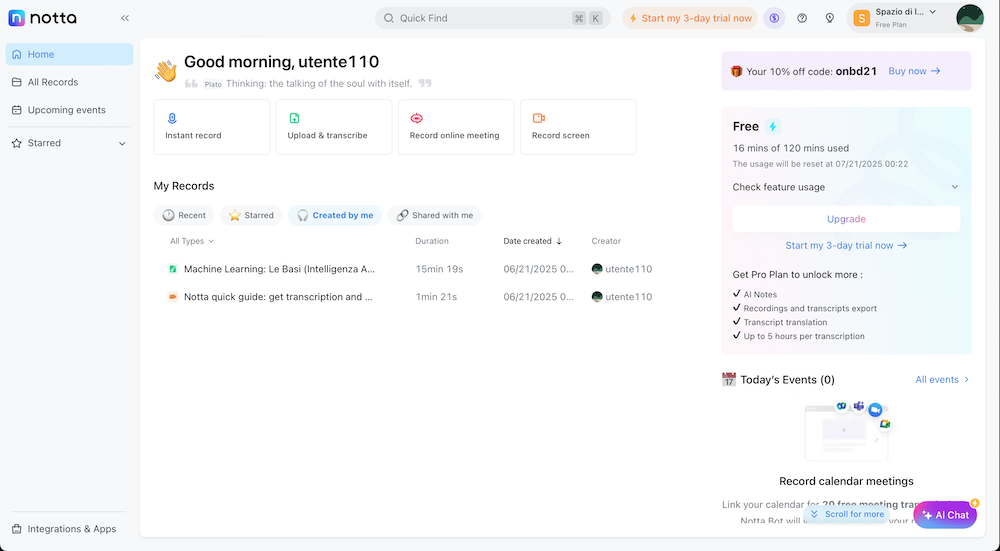1000x551 pixels.
Task: Click the purple coin rewards icon
Action: coord(774,18)
